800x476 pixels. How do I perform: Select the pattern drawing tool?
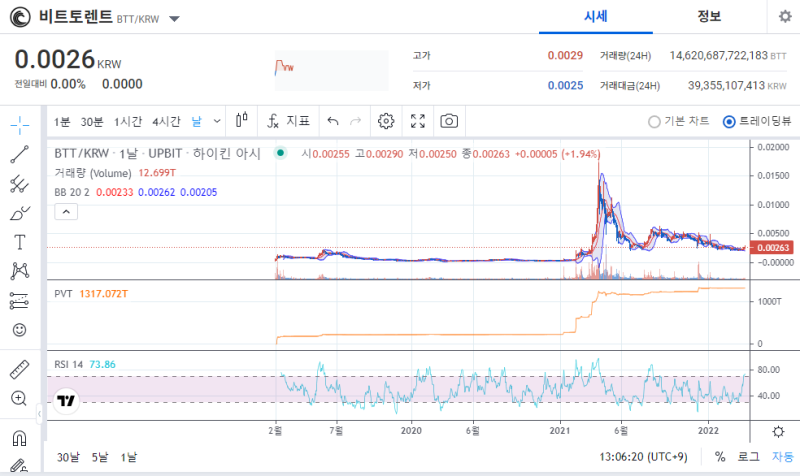coord(20,271)
